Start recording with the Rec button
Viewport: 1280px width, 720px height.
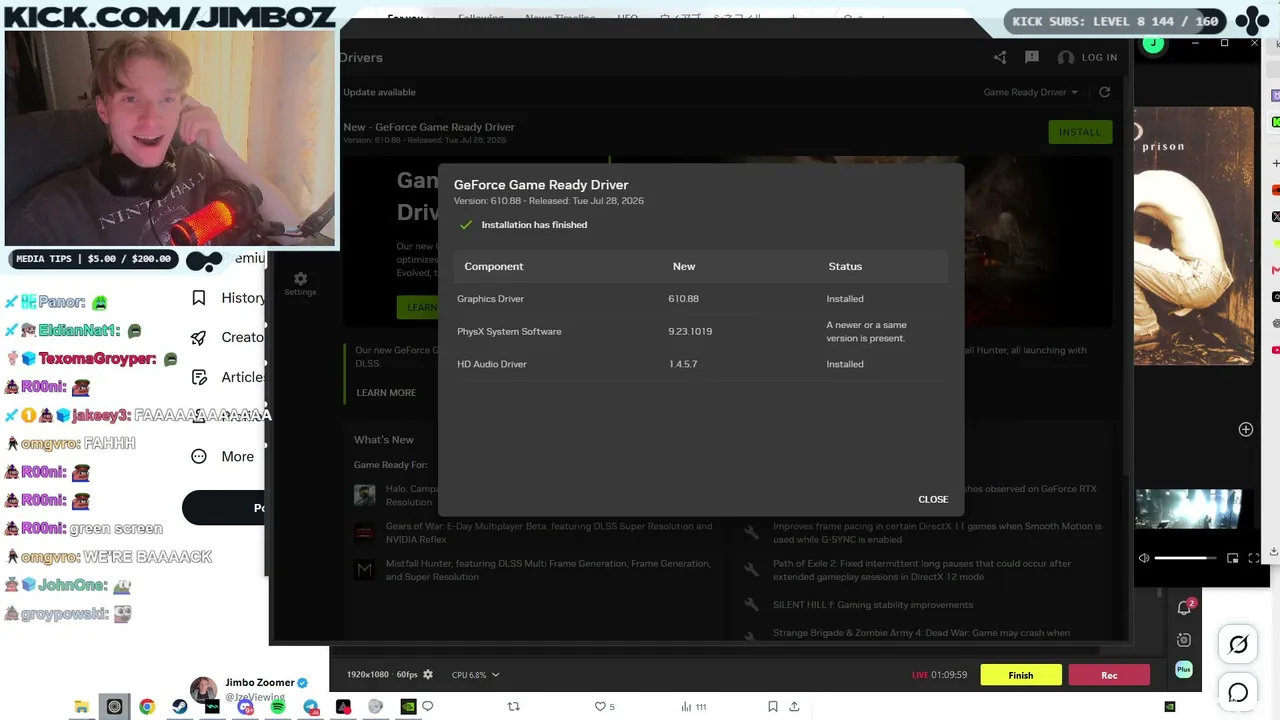[1109, 675]
